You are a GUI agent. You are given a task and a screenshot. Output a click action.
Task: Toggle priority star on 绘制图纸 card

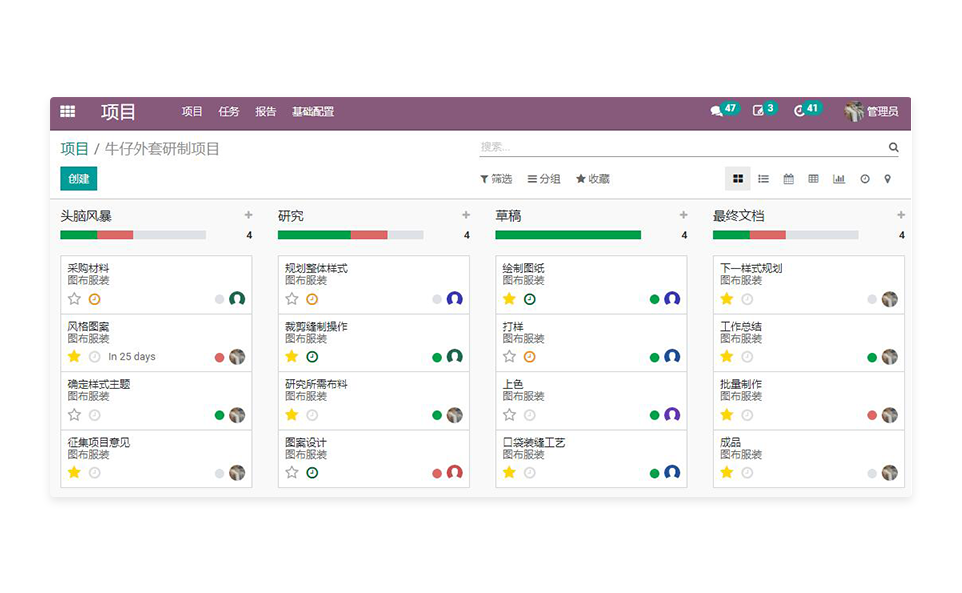coord(509,299)
